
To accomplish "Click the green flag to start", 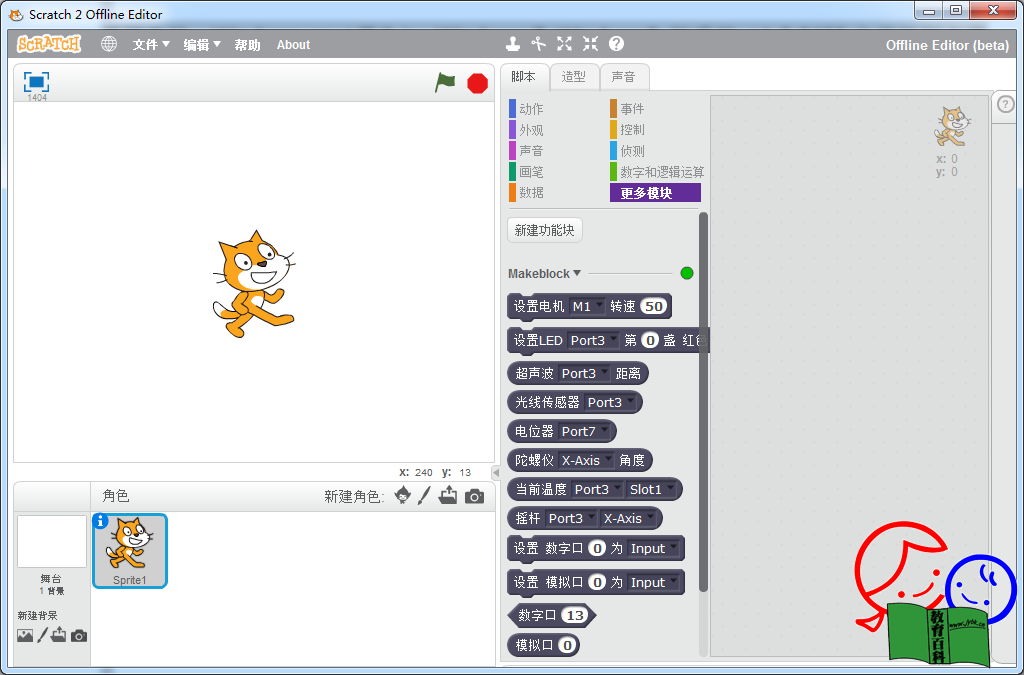I will click(x=445, y=83).
